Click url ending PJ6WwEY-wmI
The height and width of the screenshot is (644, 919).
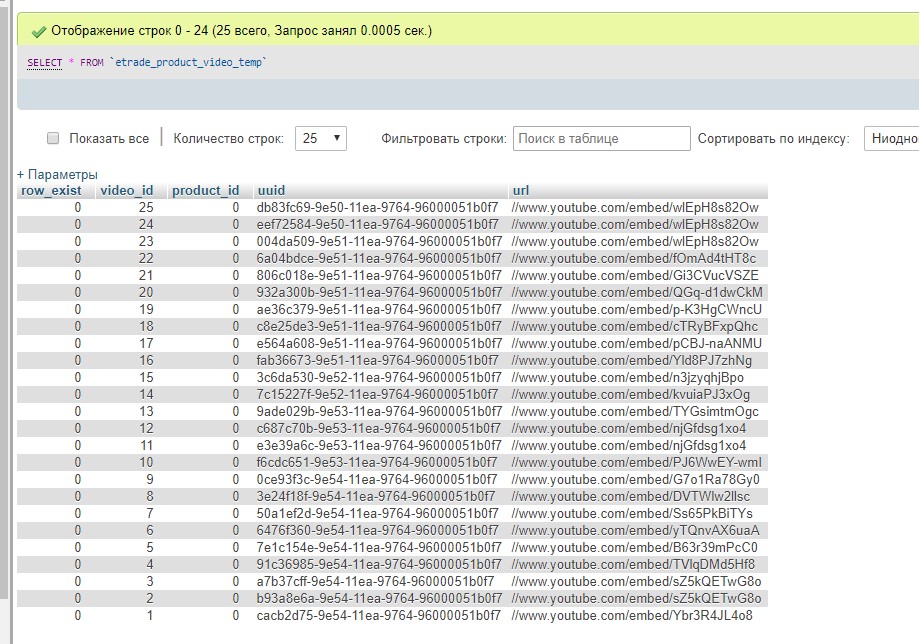(x=637, y=462)
